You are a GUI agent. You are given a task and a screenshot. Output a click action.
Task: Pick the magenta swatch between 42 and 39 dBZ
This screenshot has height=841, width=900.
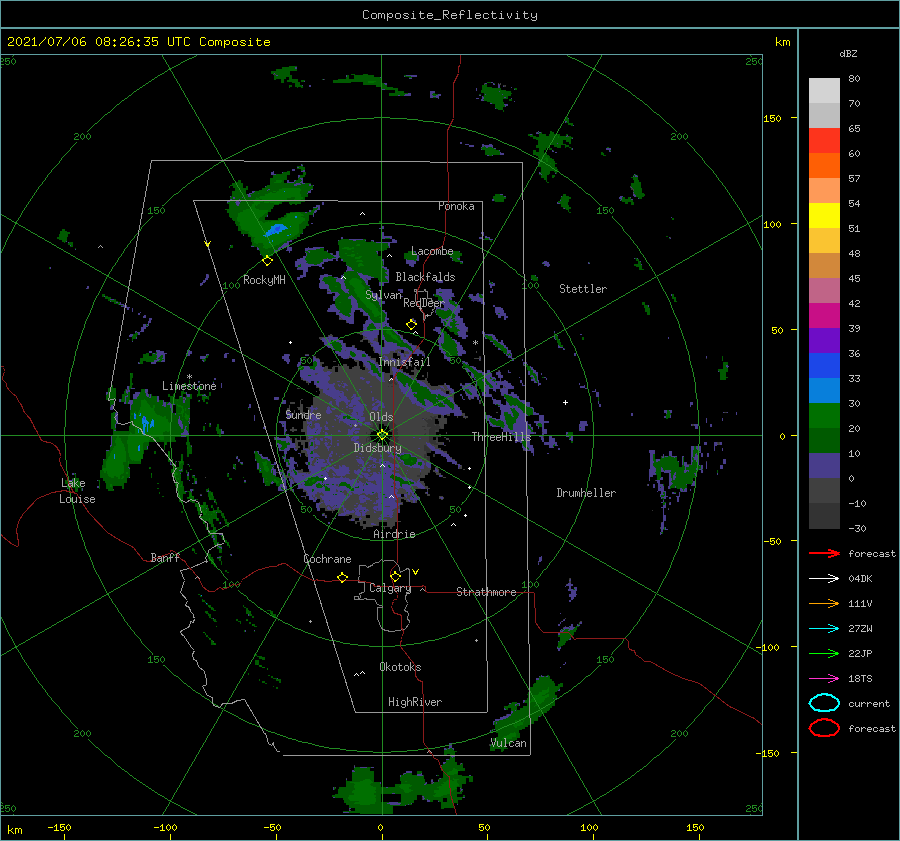(824, 316)
